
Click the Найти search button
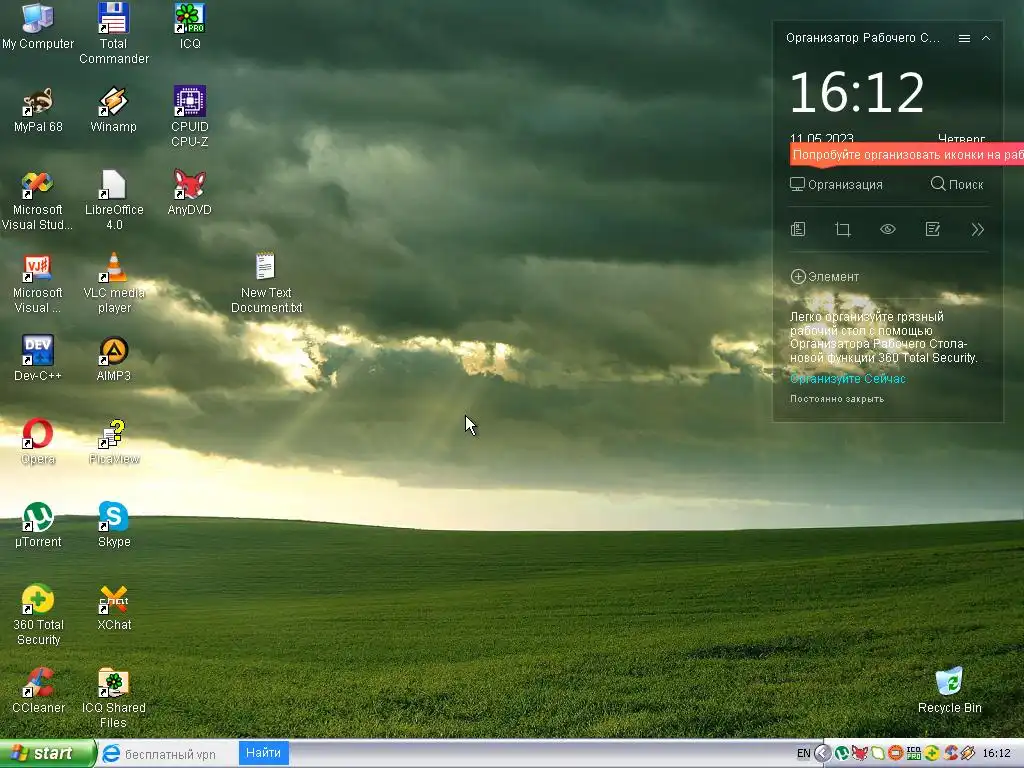click(263, 753)
